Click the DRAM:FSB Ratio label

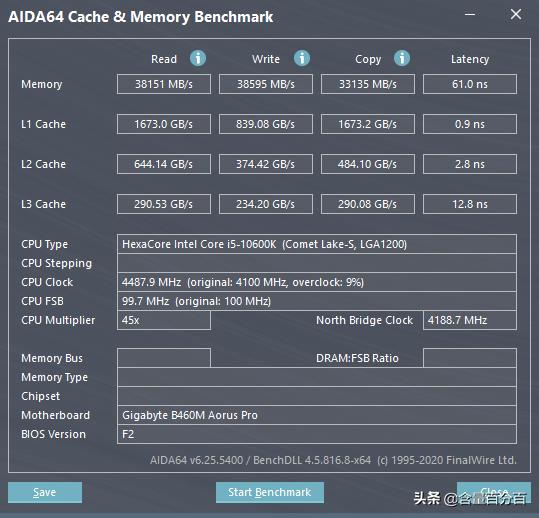357,358
